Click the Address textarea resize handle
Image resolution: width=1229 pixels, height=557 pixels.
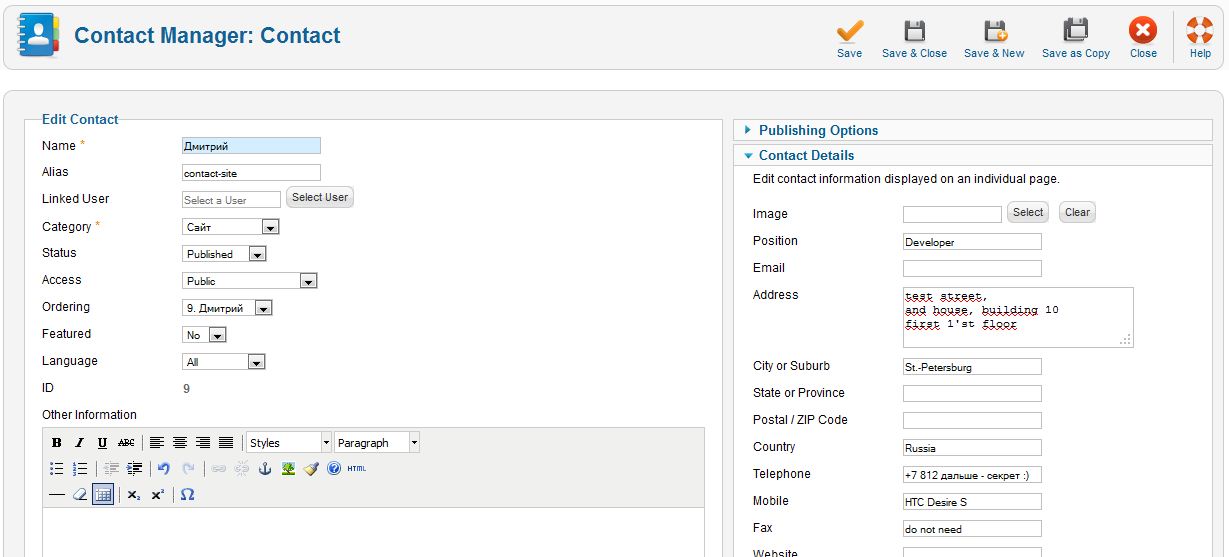pyautogui.click(x=1126, y=340)
